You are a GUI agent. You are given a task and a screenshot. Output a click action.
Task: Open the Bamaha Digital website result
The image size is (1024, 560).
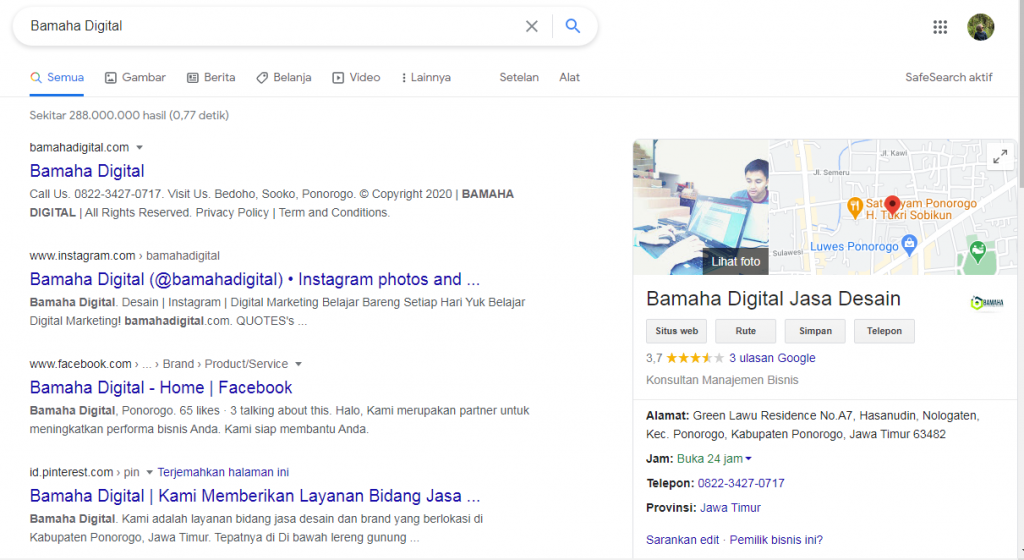pyautogui.click(x=87, y=171)
